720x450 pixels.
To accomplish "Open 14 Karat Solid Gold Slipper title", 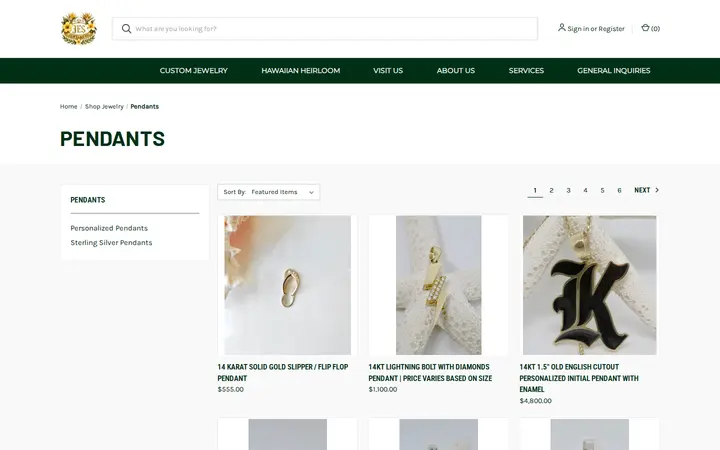I will tap(283, 372).
